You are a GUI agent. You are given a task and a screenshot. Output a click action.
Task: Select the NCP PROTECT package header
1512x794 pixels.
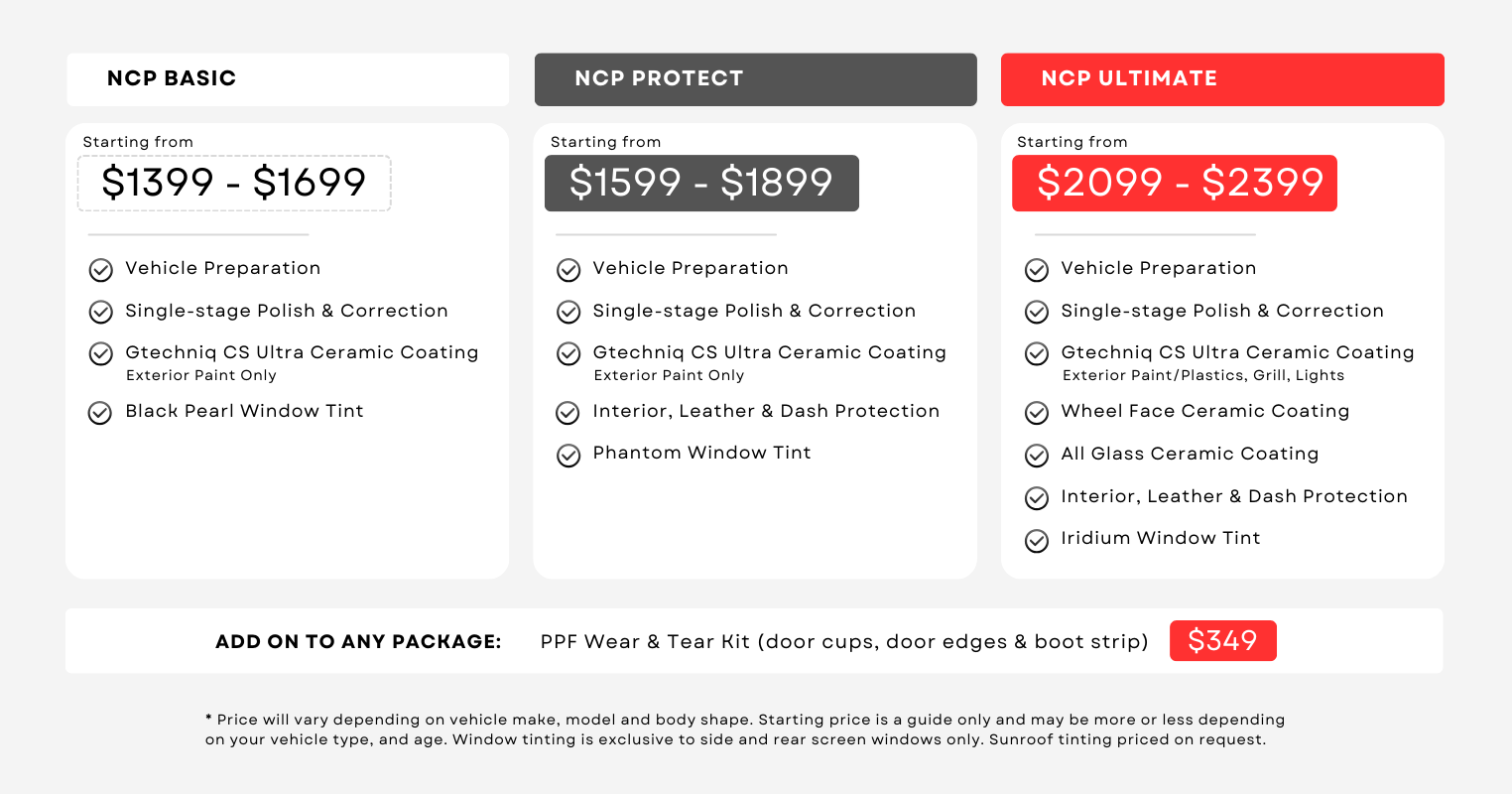click(x=755, y=79)
